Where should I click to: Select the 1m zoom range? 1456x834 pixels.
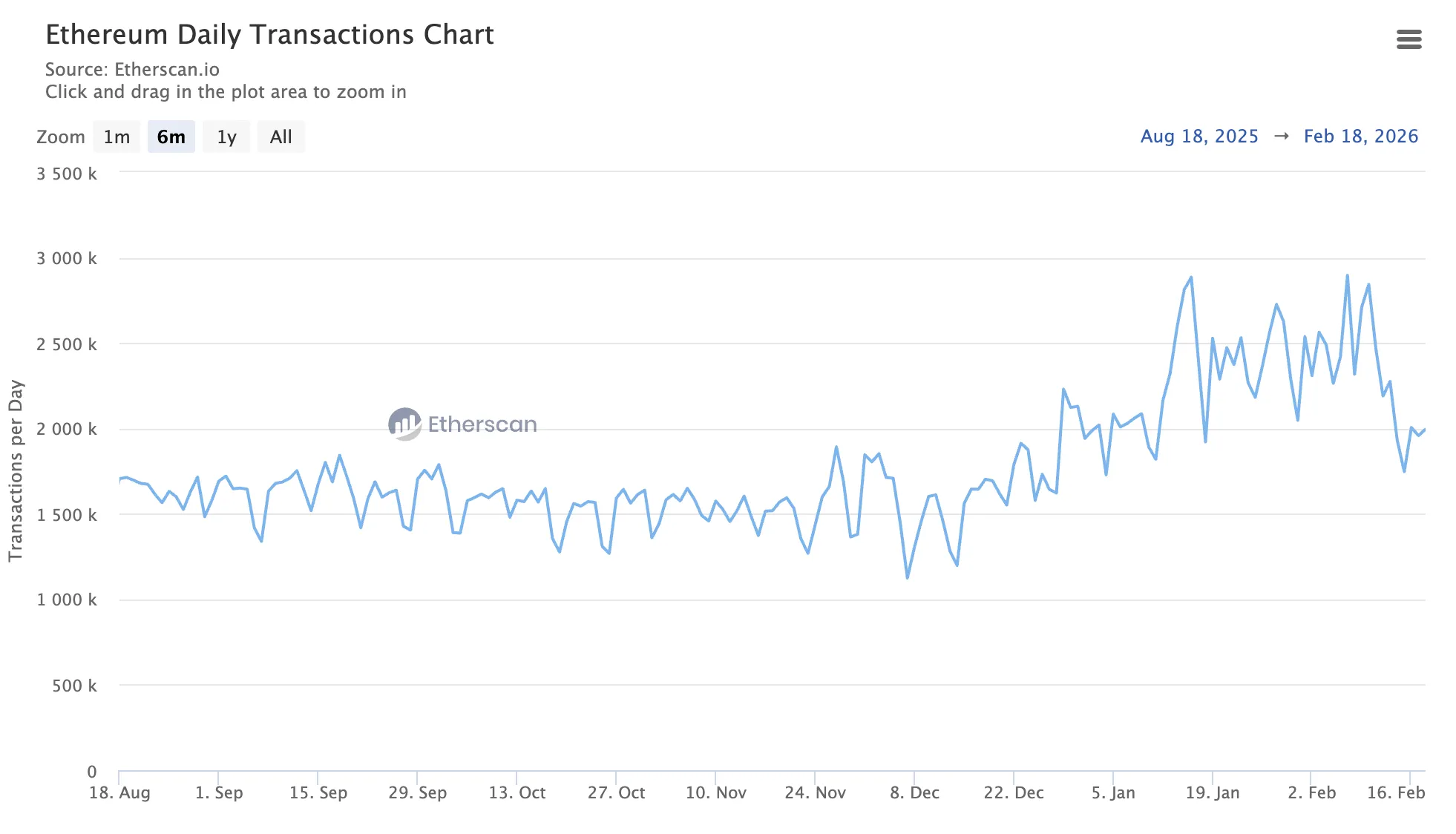tap(117, 137)
